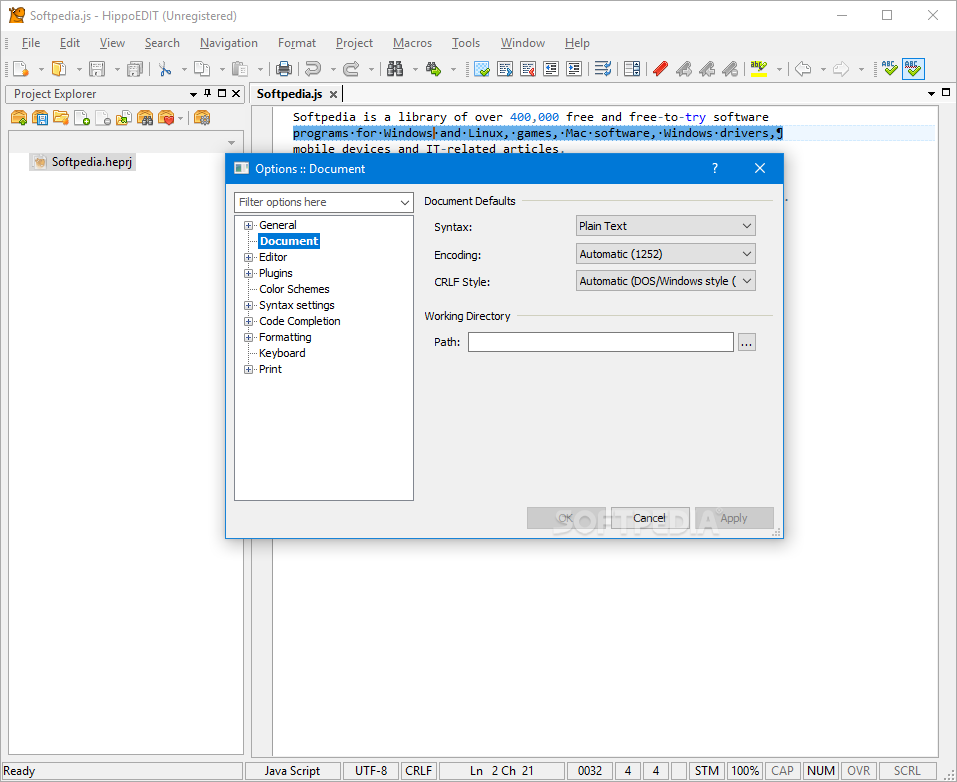Click the question mark help button in Options
The image size is (957, 782).
(715, 168)
